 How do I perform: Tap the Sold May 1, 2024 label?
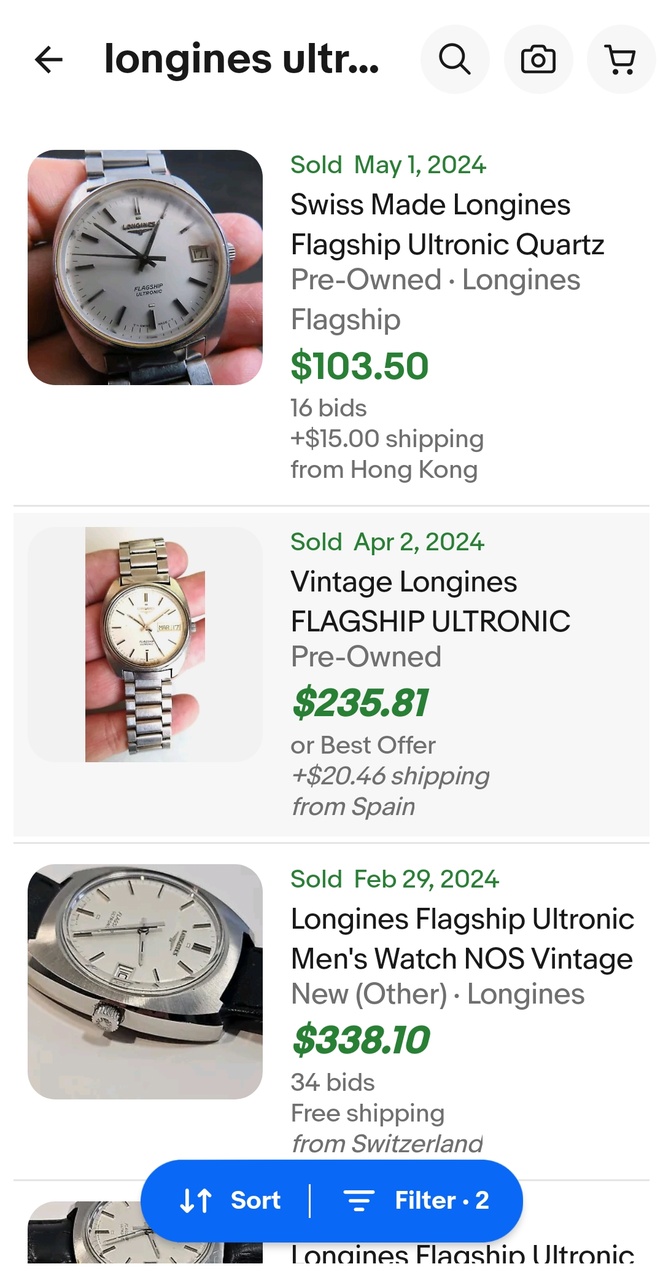point(388,165)
